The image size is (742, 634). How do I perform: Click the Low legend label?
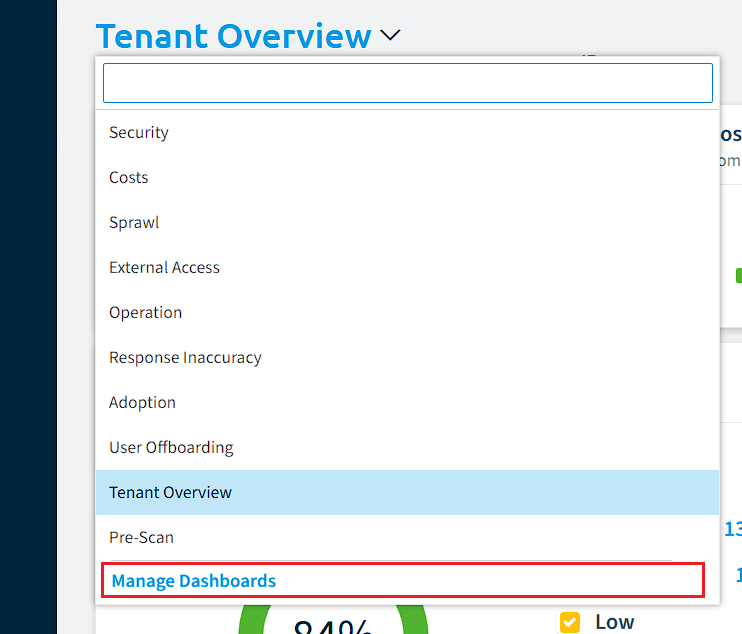614,622
